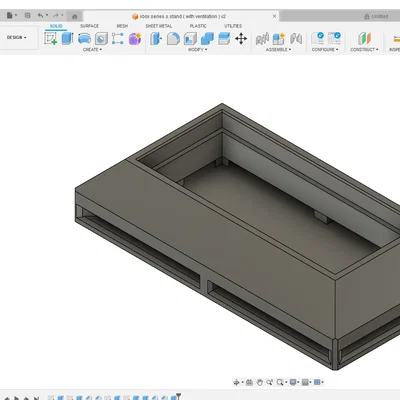Select the Revolve tool icon
400x400 pixels.
click(x=84, y=39)
